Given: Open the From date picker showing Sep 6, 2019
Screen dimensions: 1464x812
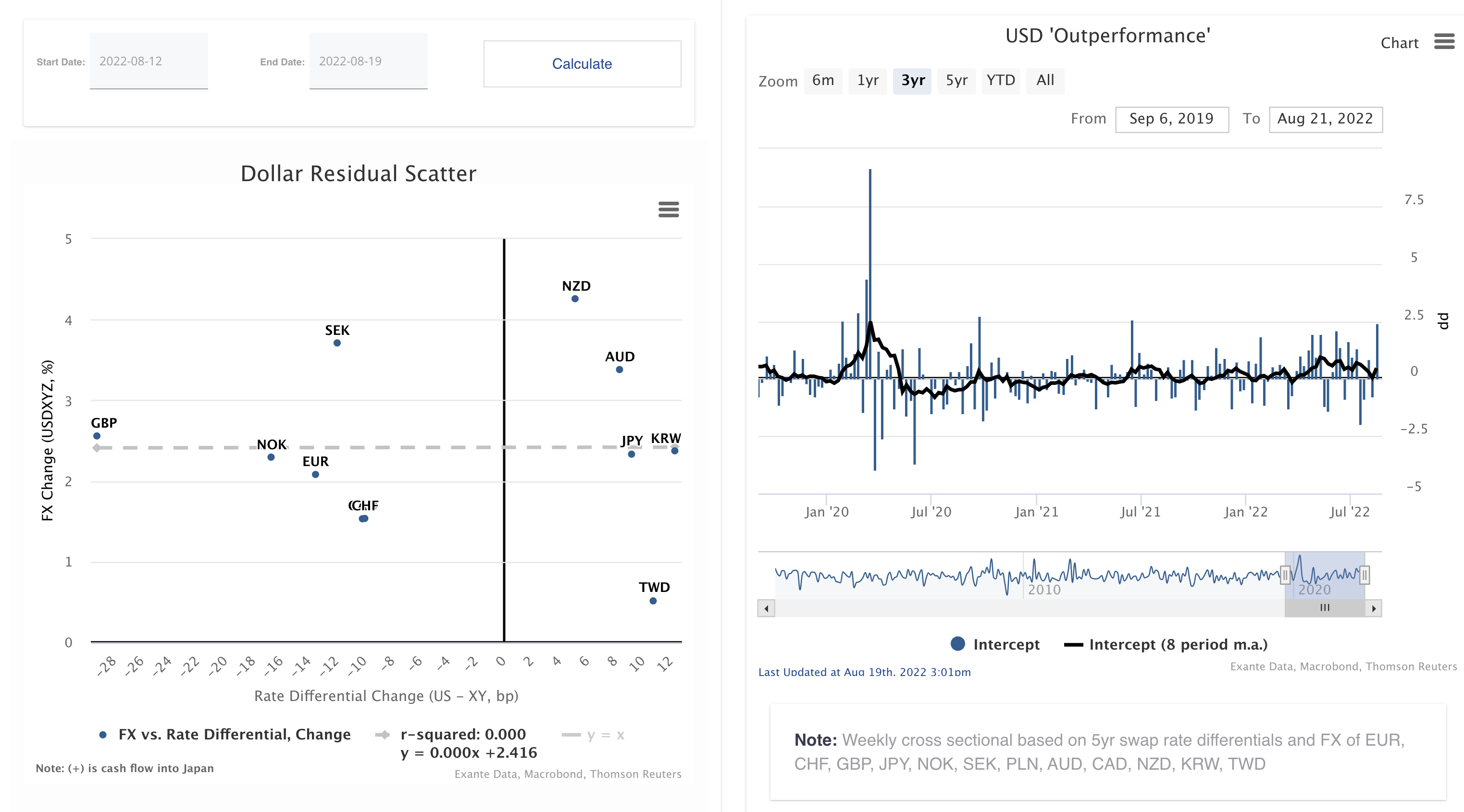Looking at the screenshot, I should point(1172,119).
